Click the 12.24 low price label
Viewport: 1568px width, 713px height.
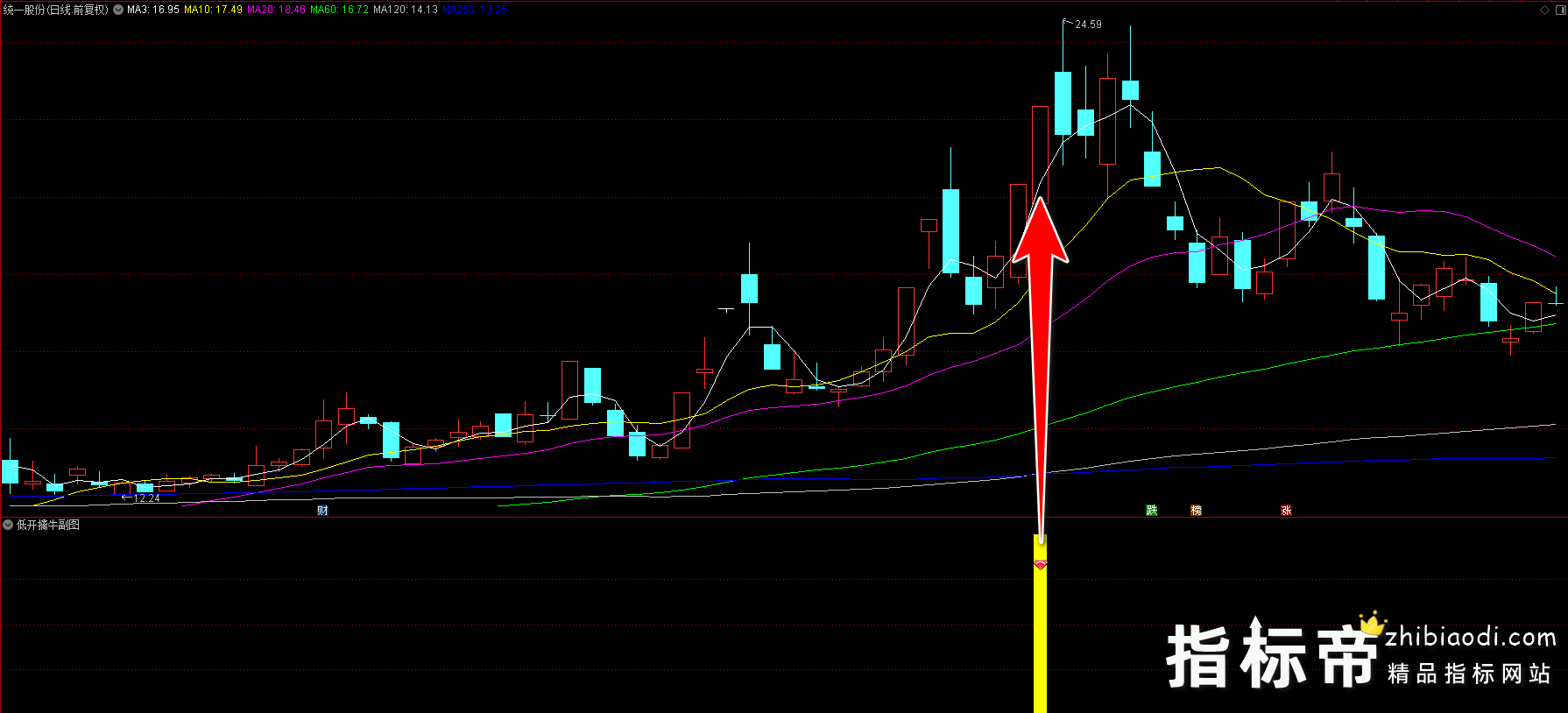click(x=146, y=498)
